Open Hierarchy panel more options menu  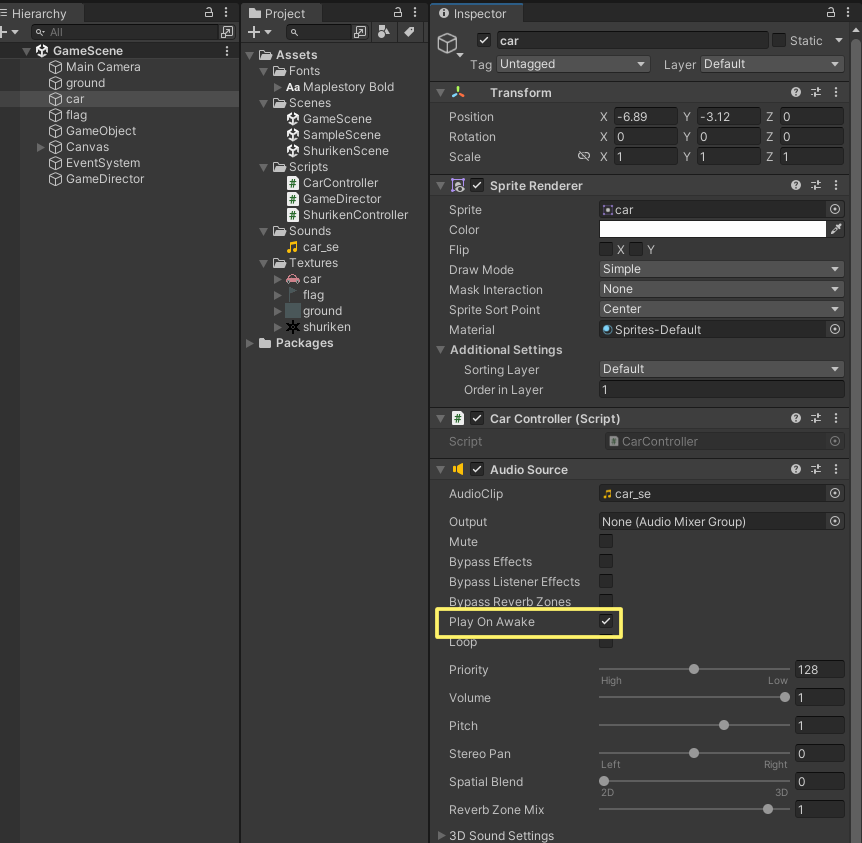(226, 12)
